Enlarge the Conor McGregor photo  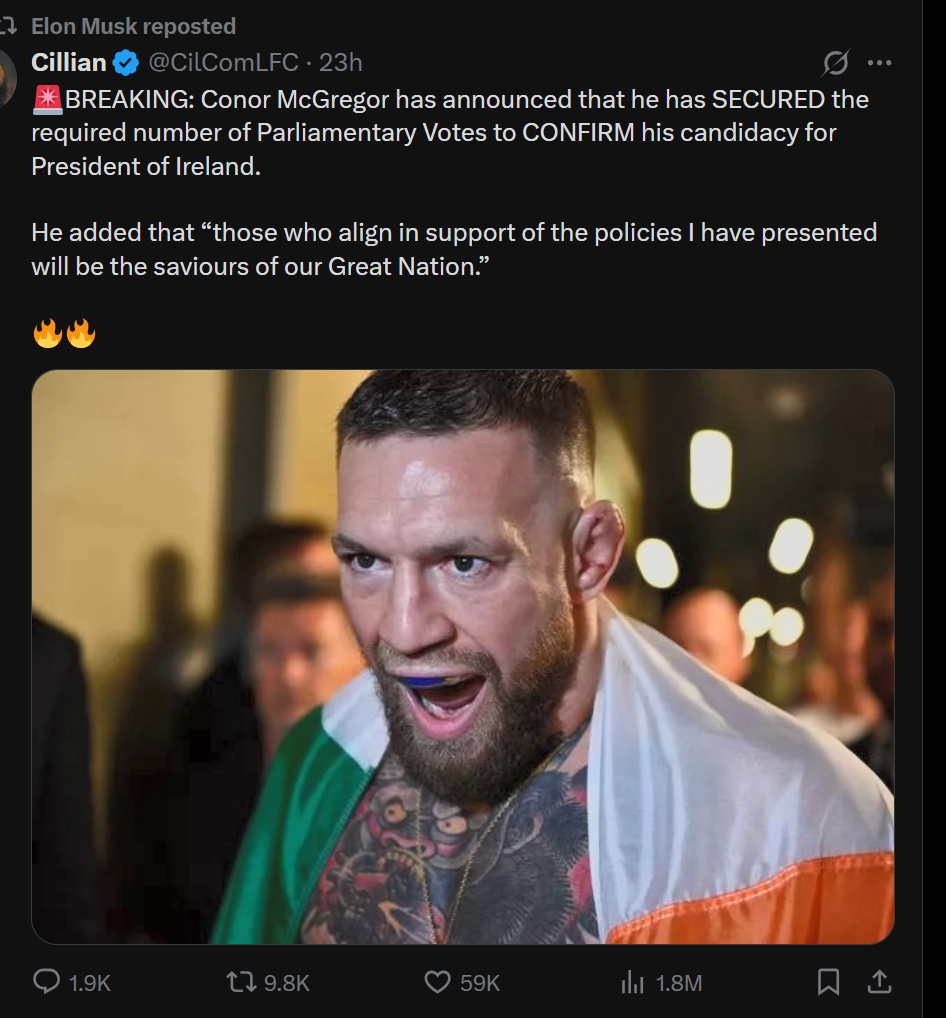coord(463,656)
